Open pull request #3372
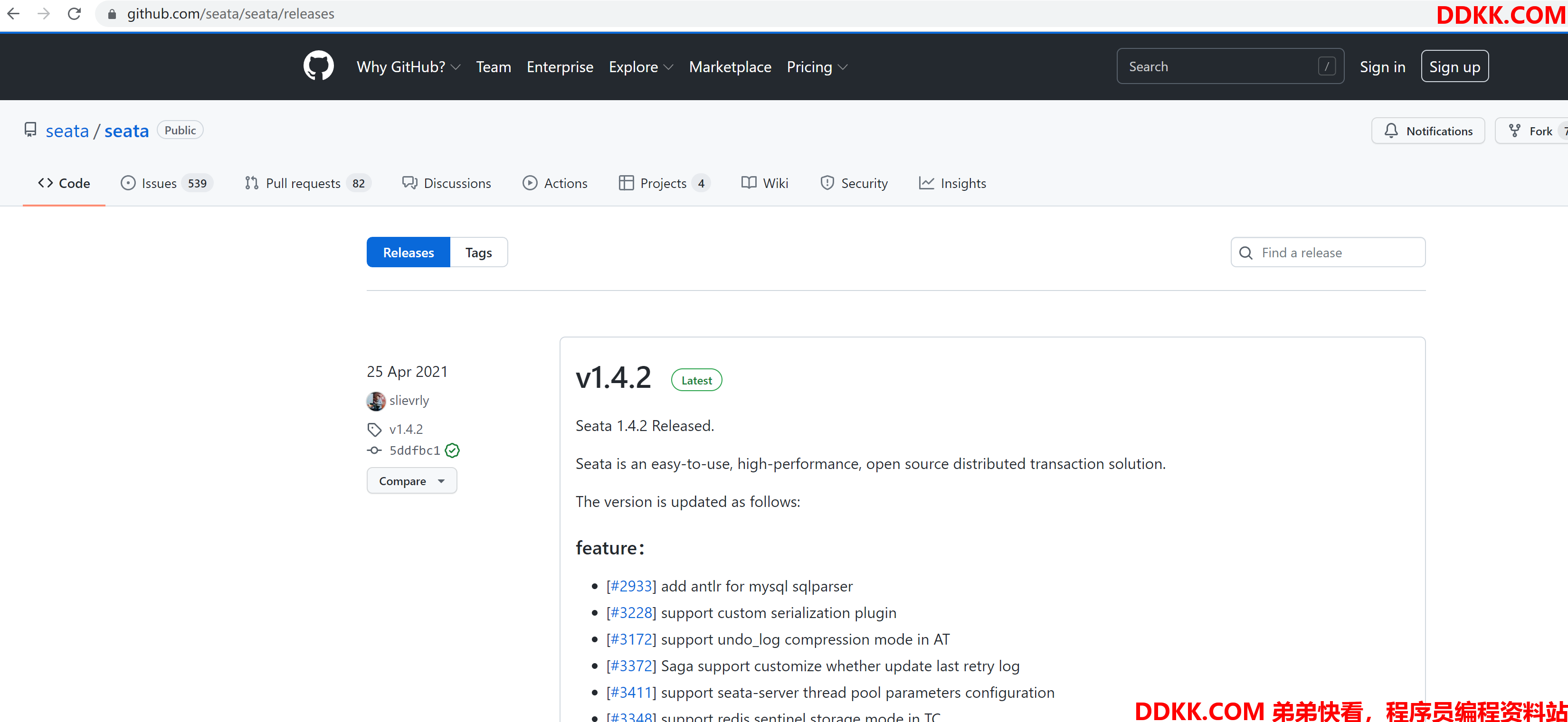Screen dimensions: 1568x722 point(631,666)
